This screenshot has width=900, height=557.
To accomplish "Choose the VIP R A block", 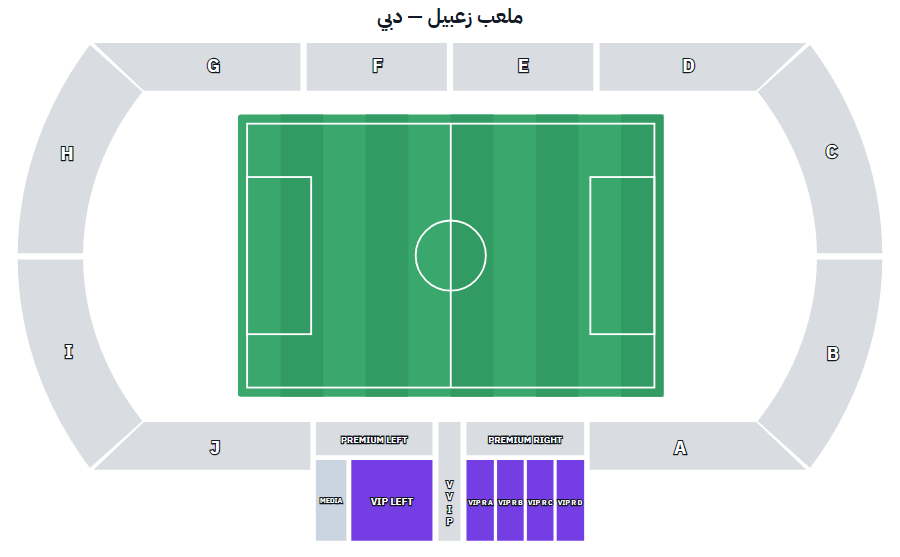I will tap(480, 500).
